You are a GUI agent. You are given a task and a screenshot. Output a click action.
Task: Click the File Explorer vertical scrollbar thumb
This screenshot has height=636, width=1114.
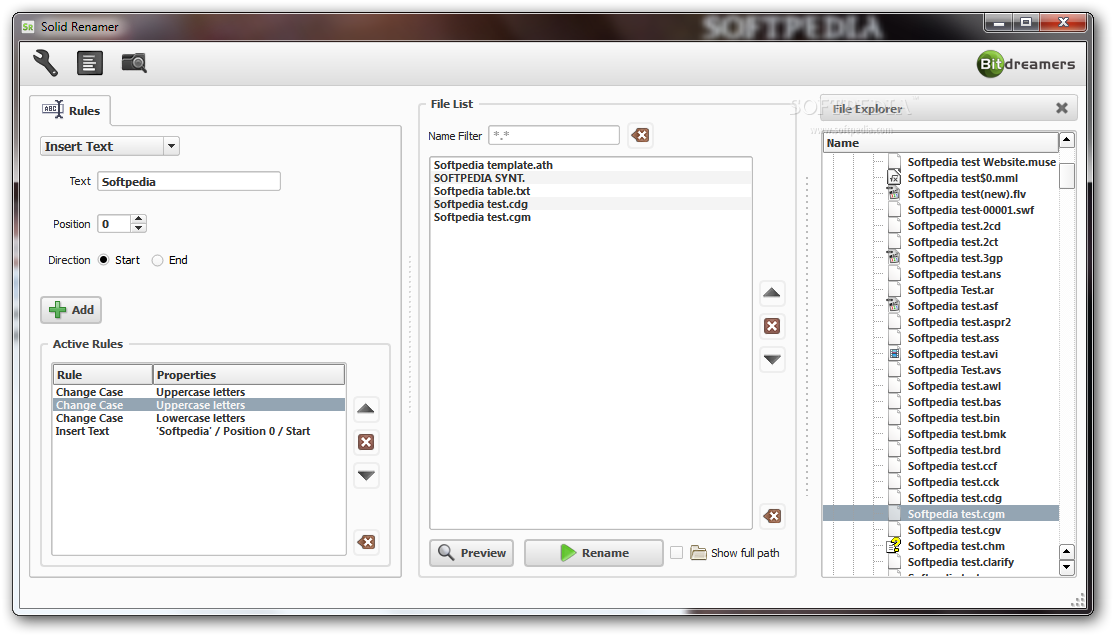1066,176
